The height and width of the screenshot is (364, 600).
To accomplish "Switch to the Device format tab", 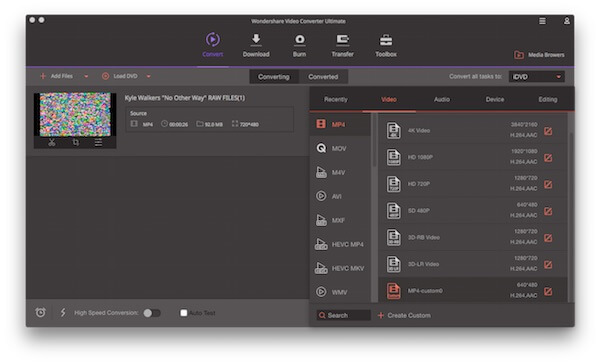I will click(495, 100).
